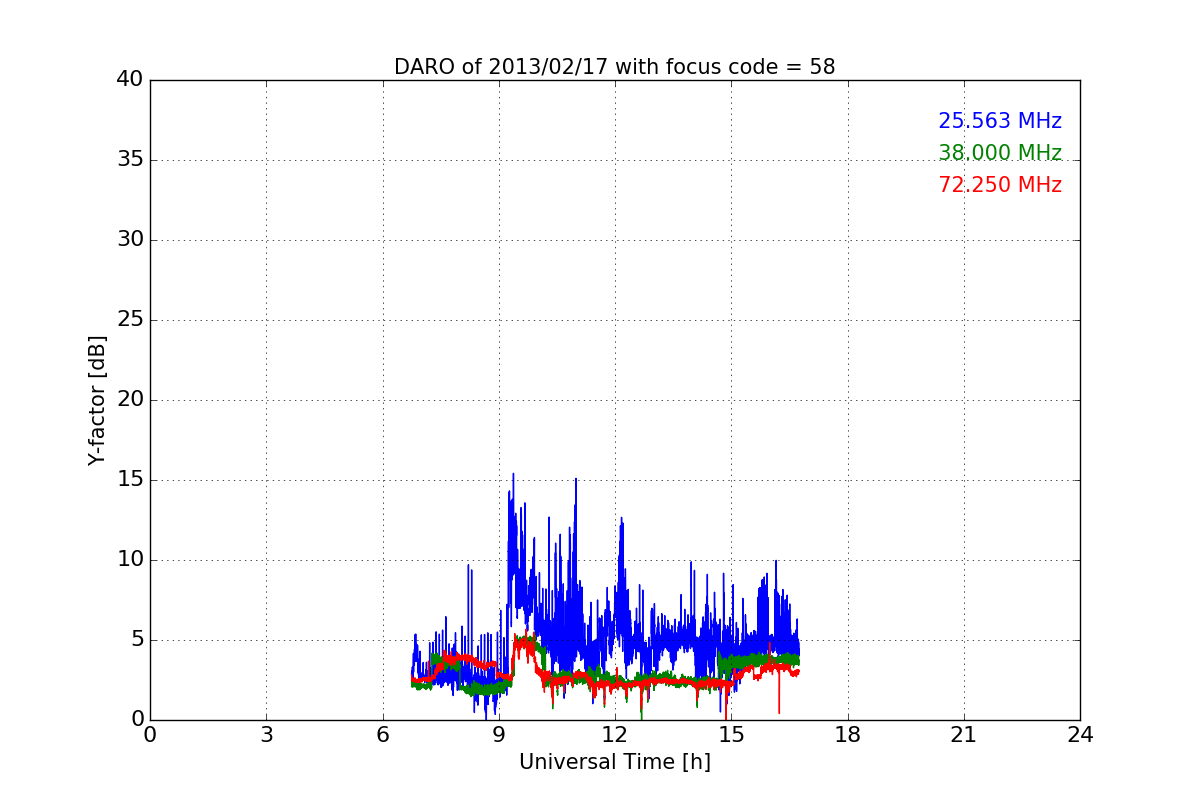This screenshot has width=1200, height=800.
Task: Click x-axis tick value 18
Action: (x=848, y=734)
